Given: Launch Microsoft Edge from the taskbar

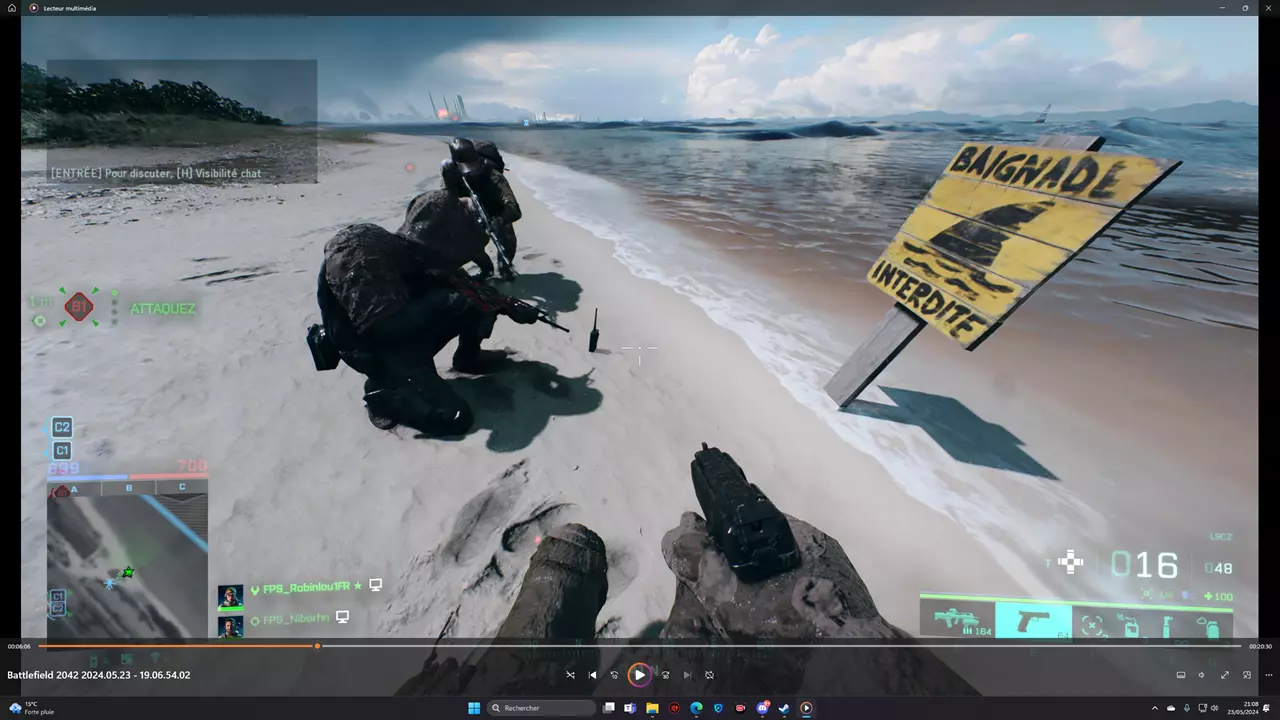Looking at the screenshot, I should (696, 708).
